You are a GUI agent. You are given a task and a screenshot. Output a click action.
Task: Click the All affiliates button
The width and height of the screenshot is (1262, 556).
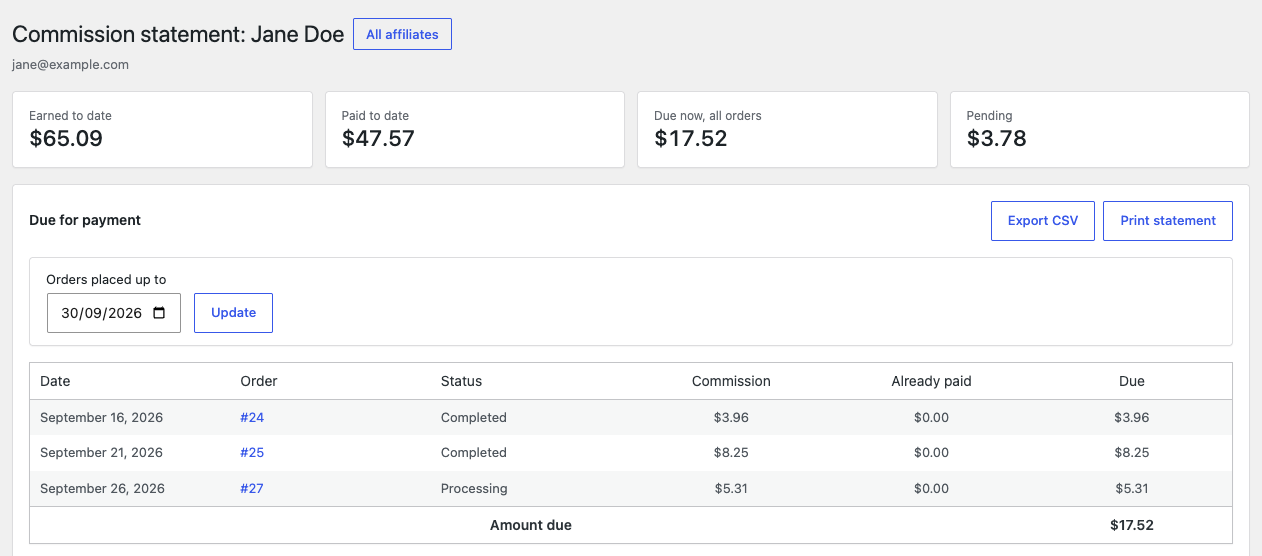[x=402, y=34]
